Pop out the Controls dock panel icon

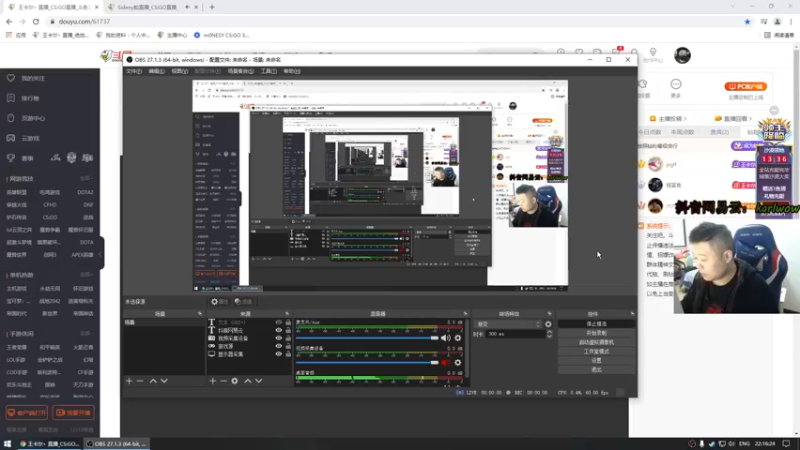[x=632, y=313]
